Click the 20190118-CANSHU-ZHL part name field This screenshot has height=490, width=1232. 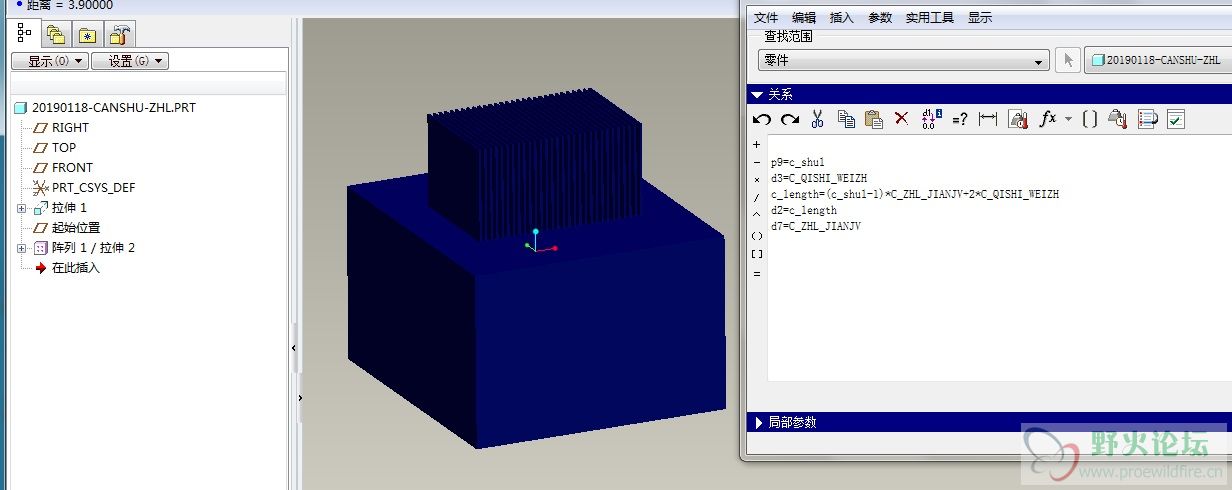coord(1158,60)
